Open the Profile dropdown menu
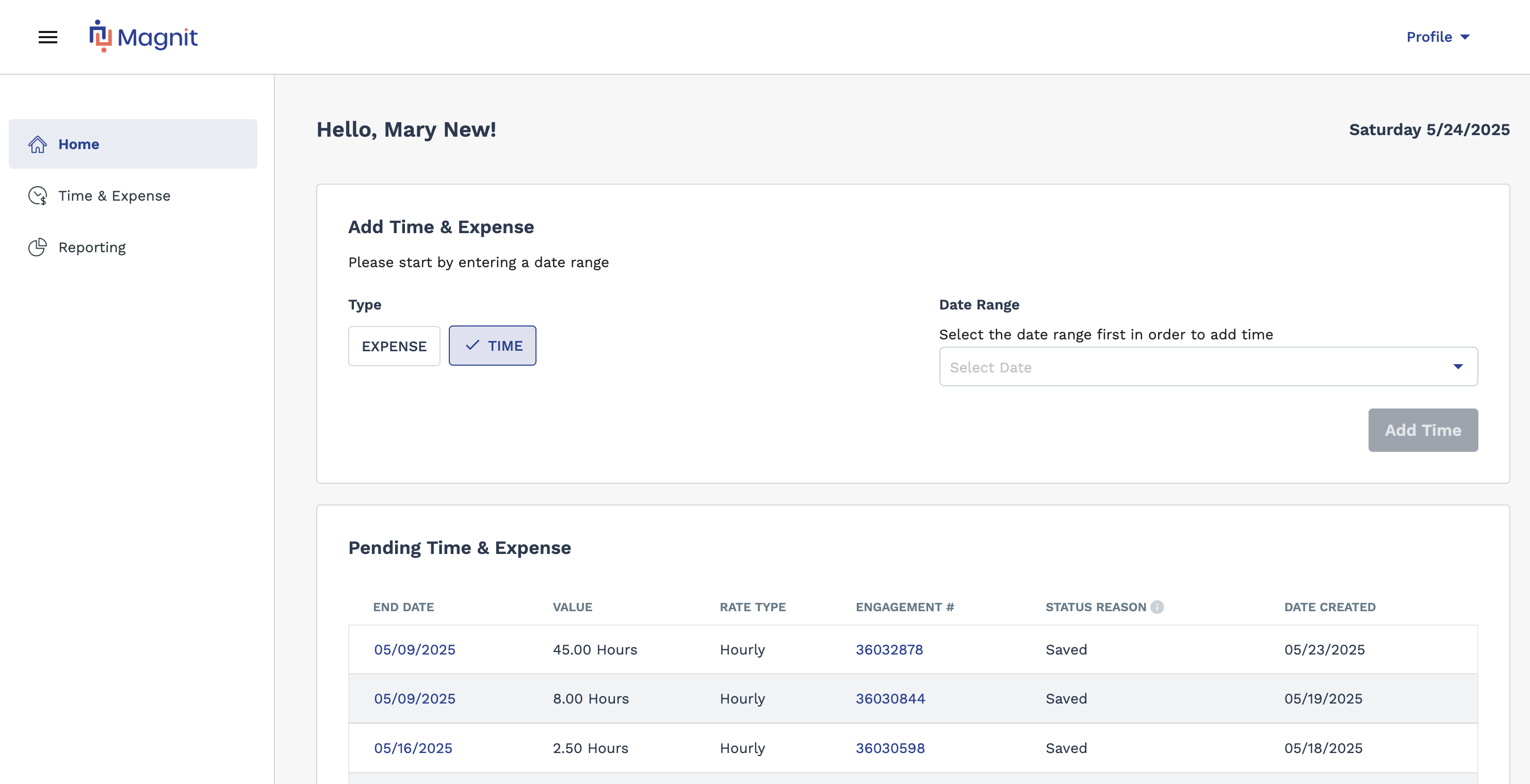 [1437, 37]
